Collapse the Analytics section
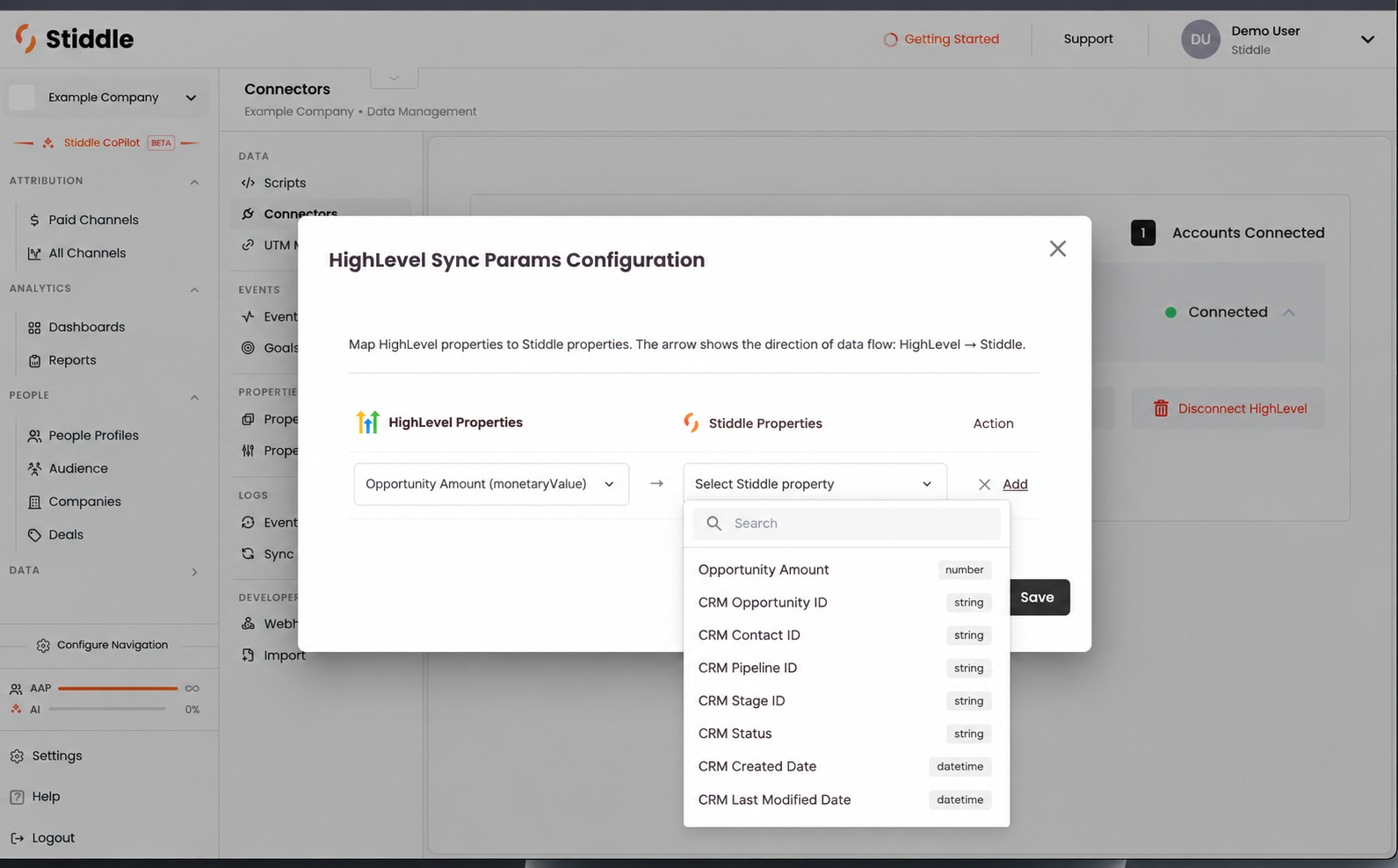Viewport: 1398px width, 868px height. [194, 289]
